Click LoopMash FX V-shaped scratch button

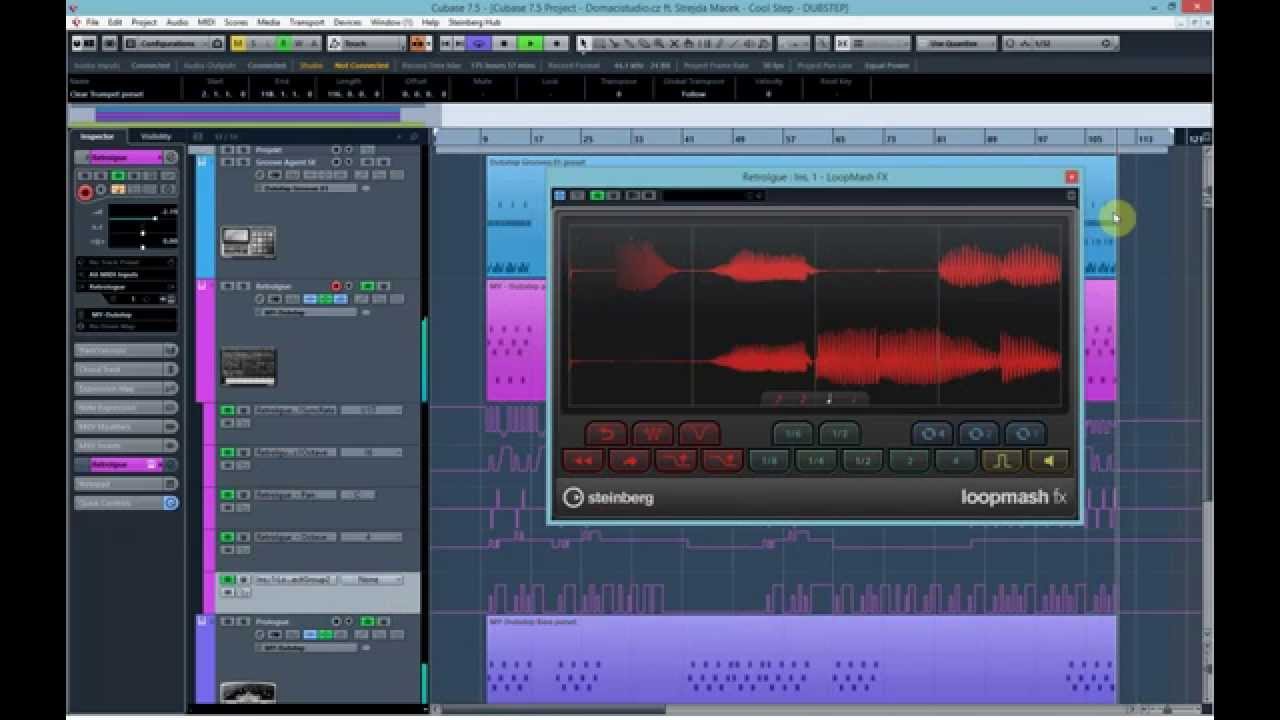tap(699, 434)
